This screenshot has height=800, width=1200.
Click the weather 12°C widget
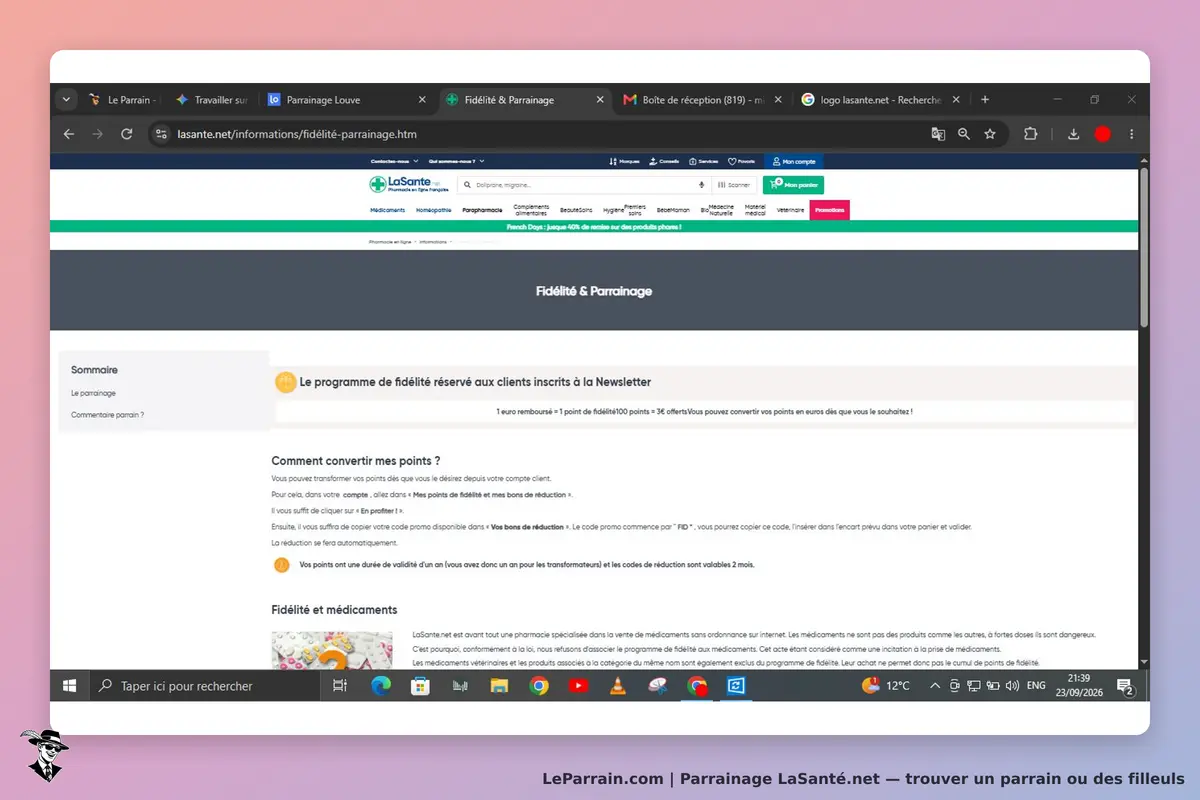tap(886, 686)
